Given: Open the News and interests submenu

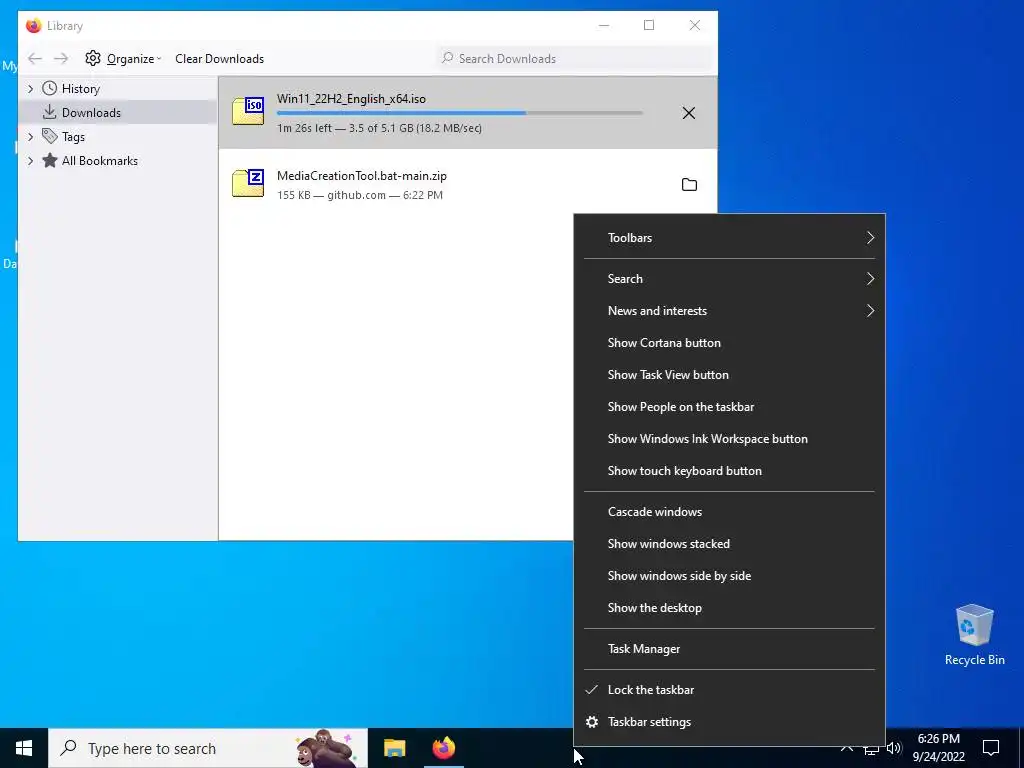Looking at the screenshot, I should [x=729, y=311].
